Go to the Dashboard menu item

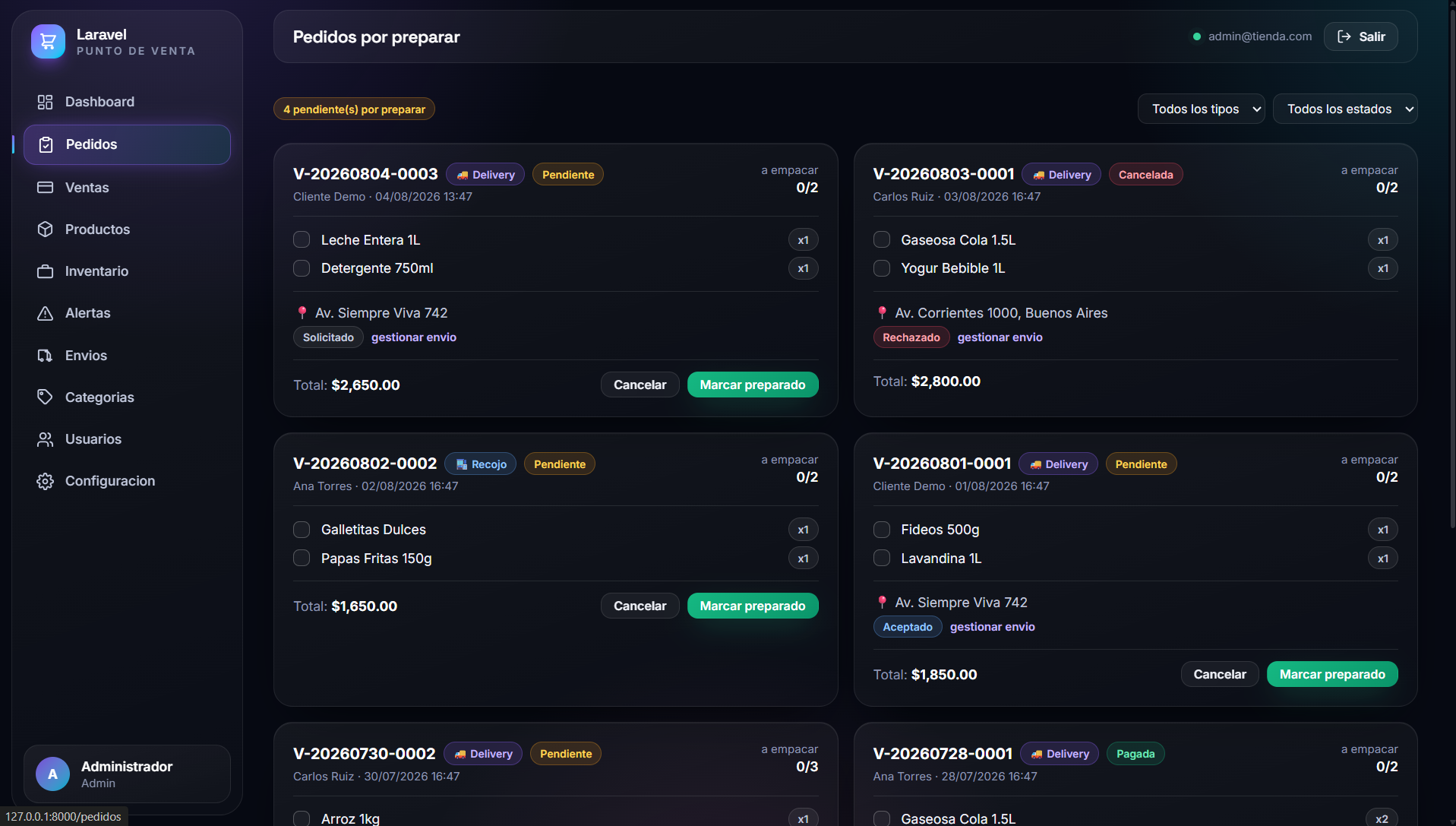click(127, 102)
